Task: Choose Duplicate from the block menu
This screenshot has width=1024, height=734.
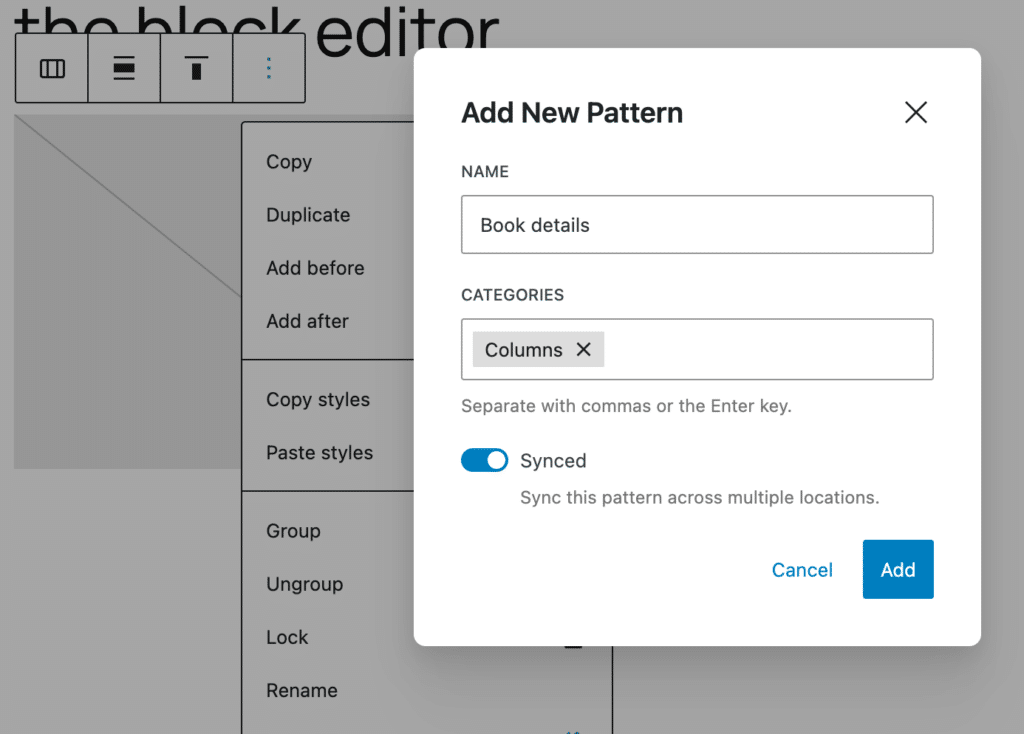Action: click(307, 214)
